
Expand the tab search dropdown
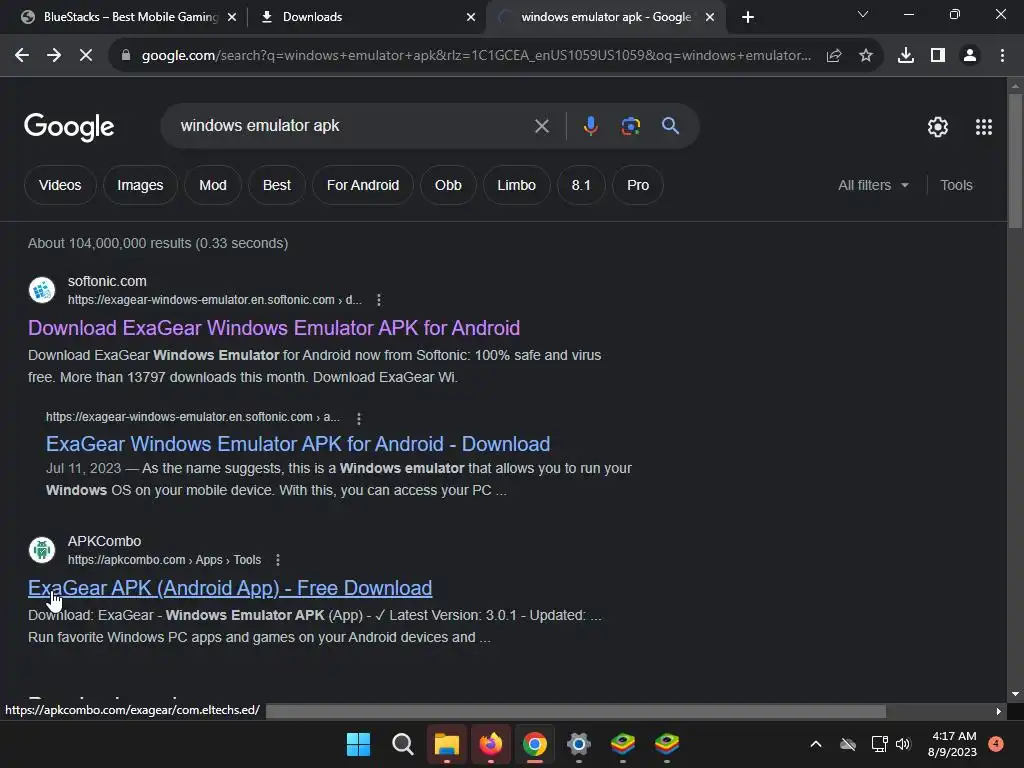863,14
